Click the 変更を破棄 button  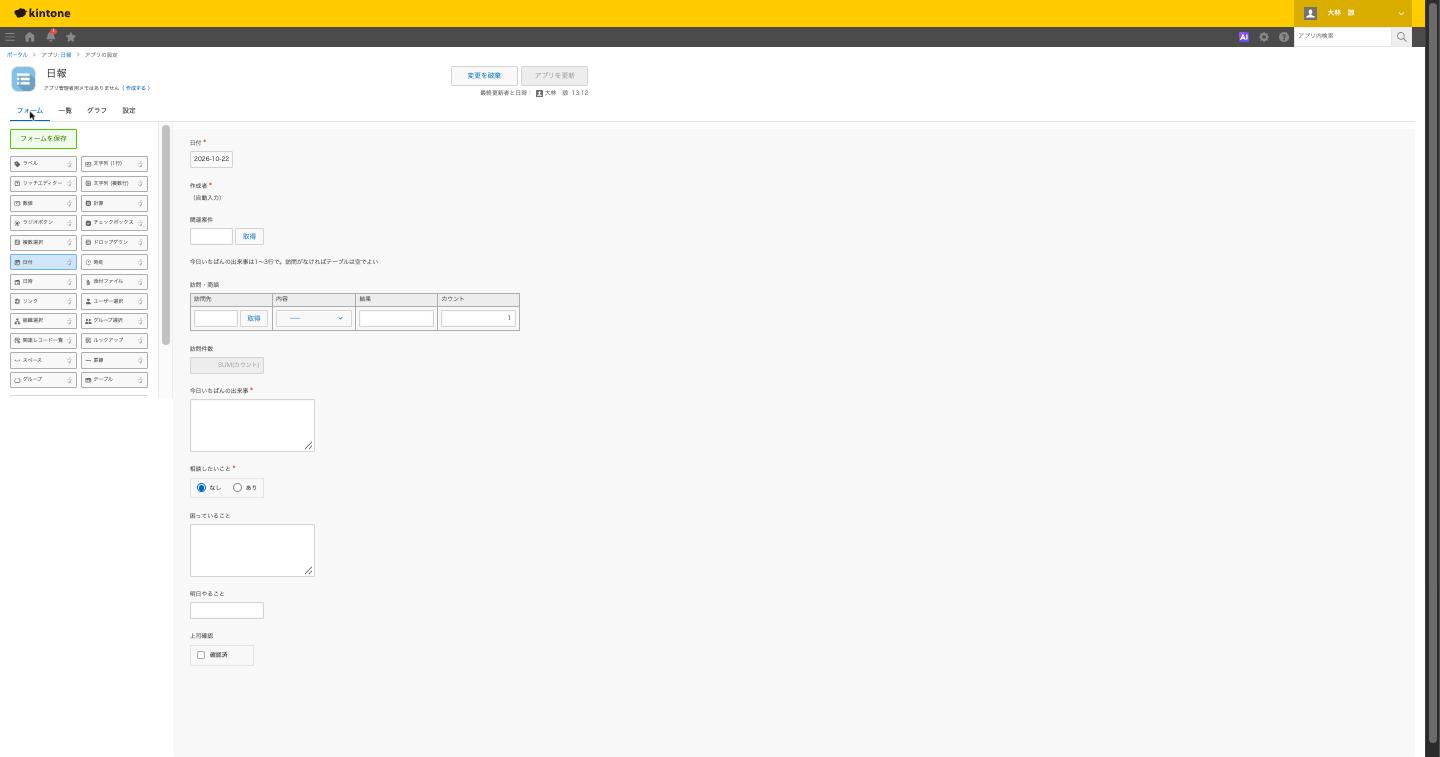484,76
